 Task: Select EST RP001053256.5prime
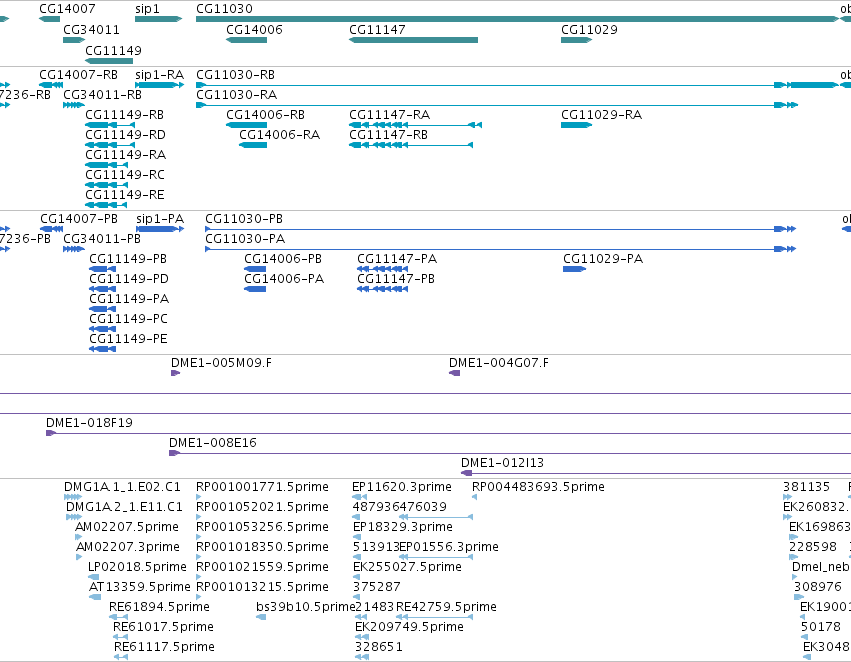(x=199, y=537)
